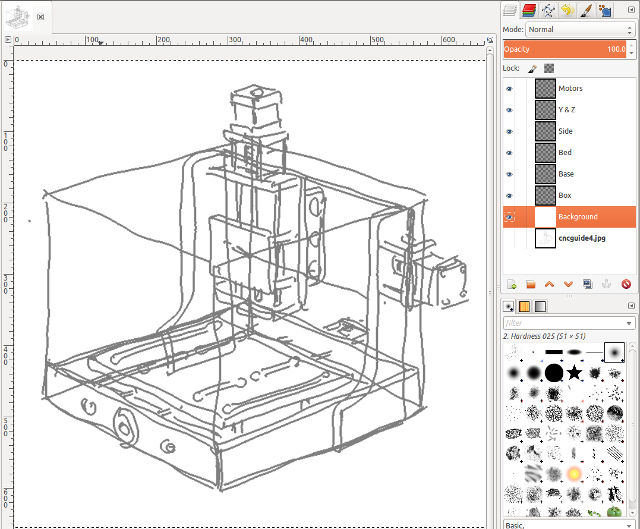Switch to the Channels tab
The width and height of the screenshot is (640, 529).
(530, 10)
